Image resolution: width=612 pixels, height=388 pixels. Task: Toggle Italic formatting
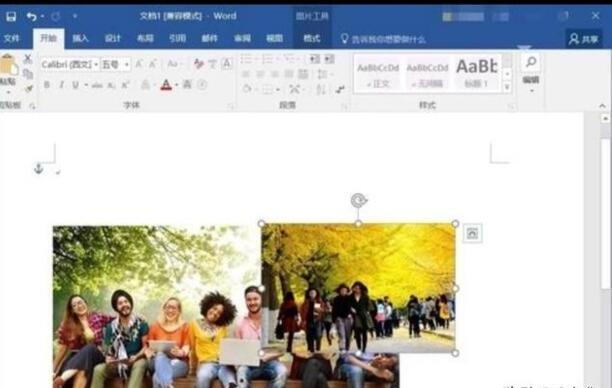pos(61,85)
